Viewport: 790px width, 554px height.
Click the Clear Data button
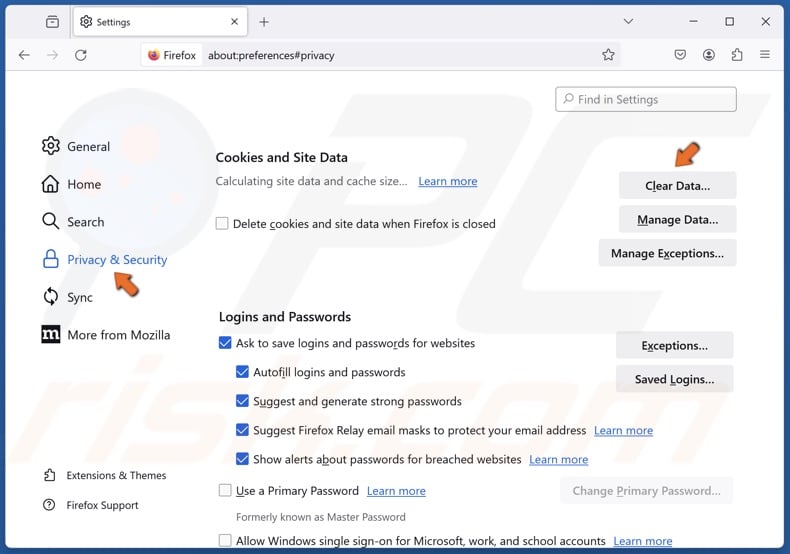tap(677, 186)
